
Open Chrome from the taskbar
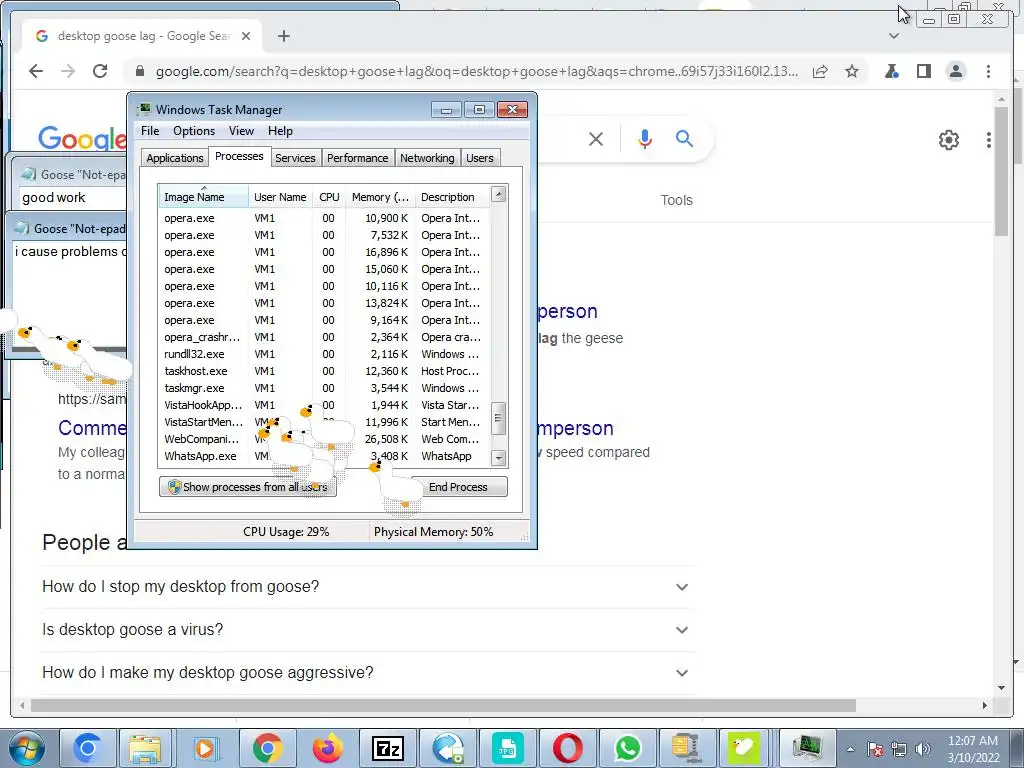267,748
